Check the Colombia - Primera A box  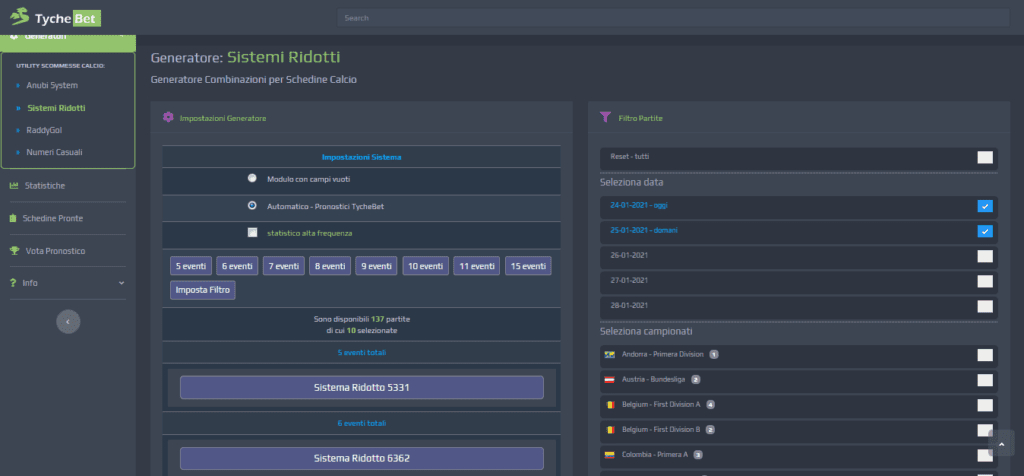tap(985, 455)
